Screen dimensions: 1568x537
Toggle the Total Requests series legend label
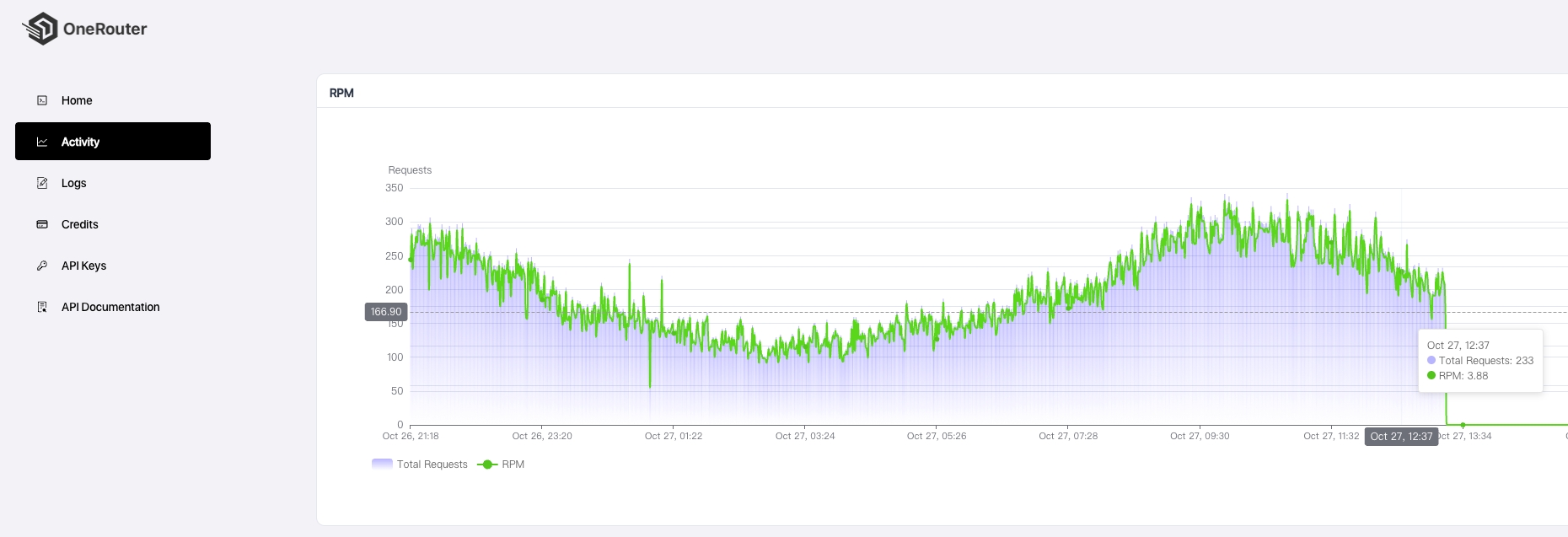(x=432, y=465)
